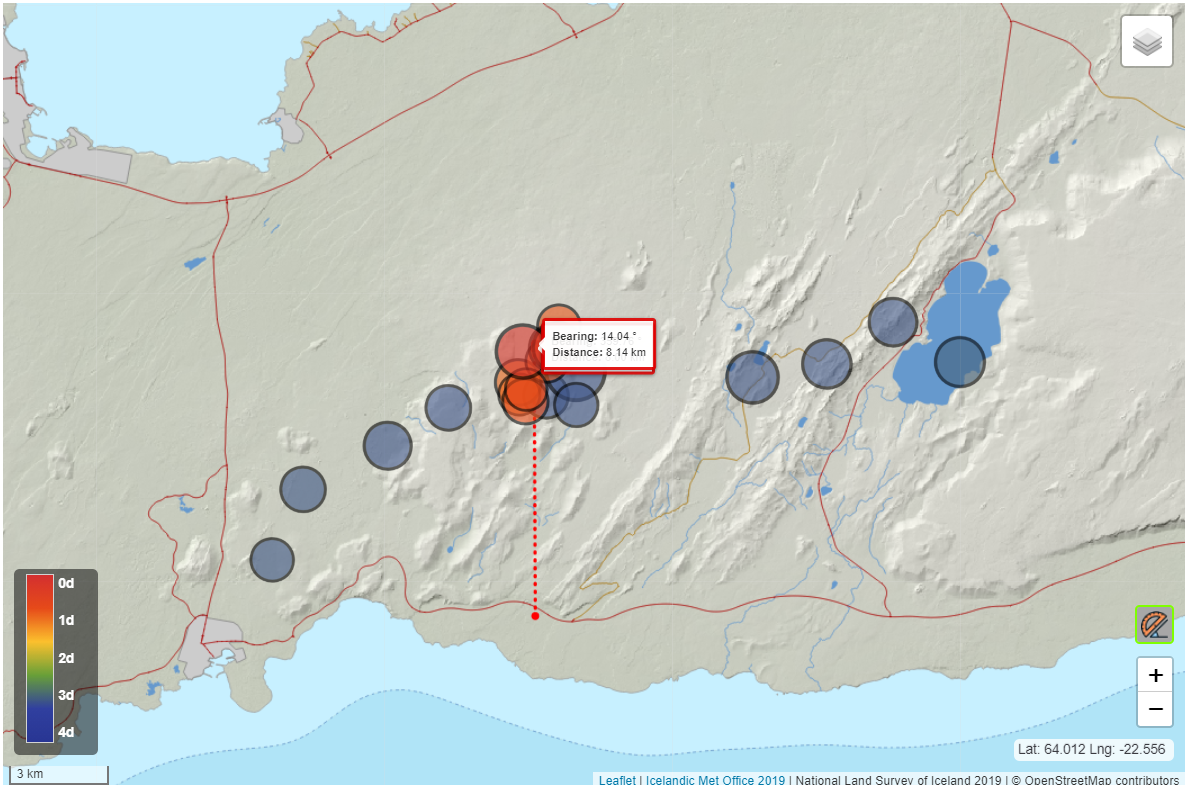Click the red endpoint of the measure line

click(x=535, y=616)
